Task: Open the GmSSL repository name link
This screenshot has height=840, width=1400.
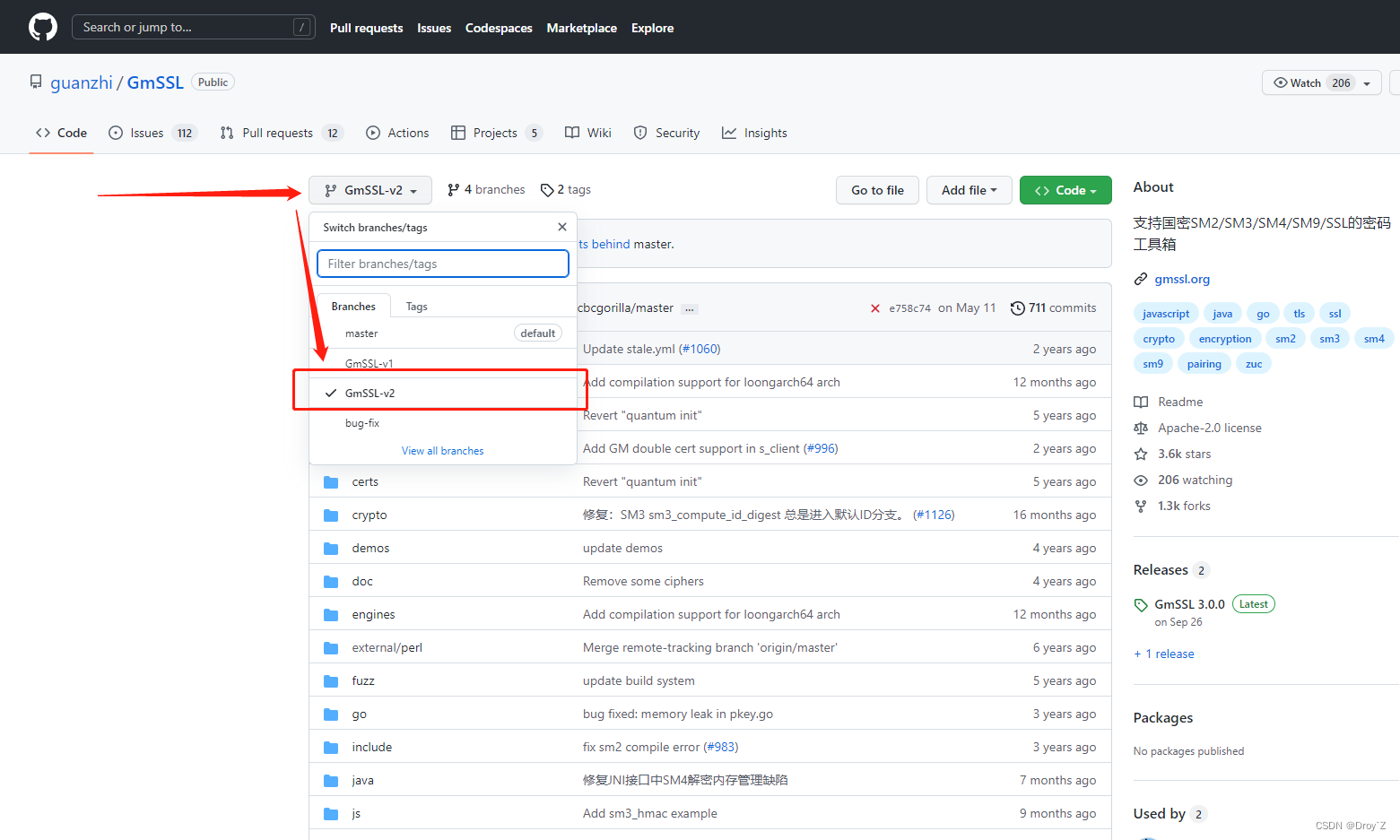Action: pyautogui.click(x=155, y=82)
